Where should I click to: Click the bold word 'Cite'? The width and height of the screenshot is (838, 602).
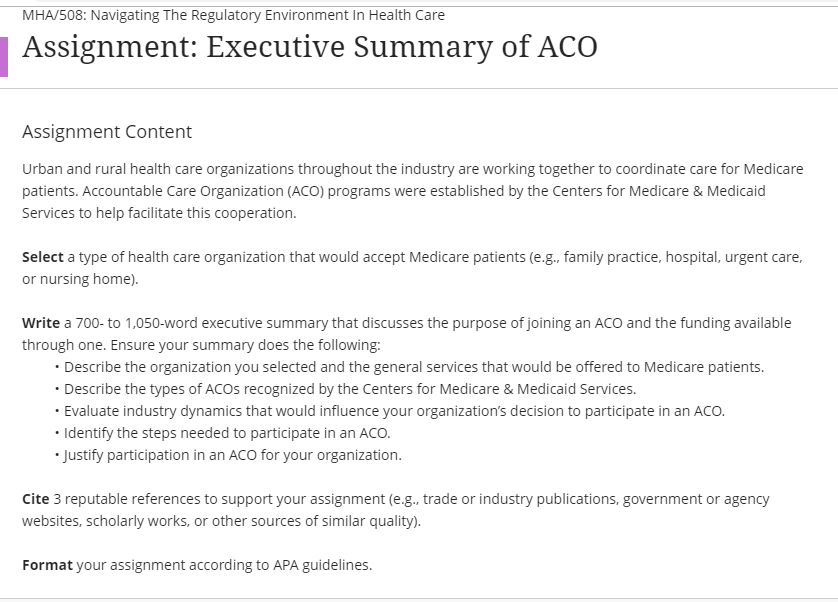pyautogui.click(x=35, y=499)
